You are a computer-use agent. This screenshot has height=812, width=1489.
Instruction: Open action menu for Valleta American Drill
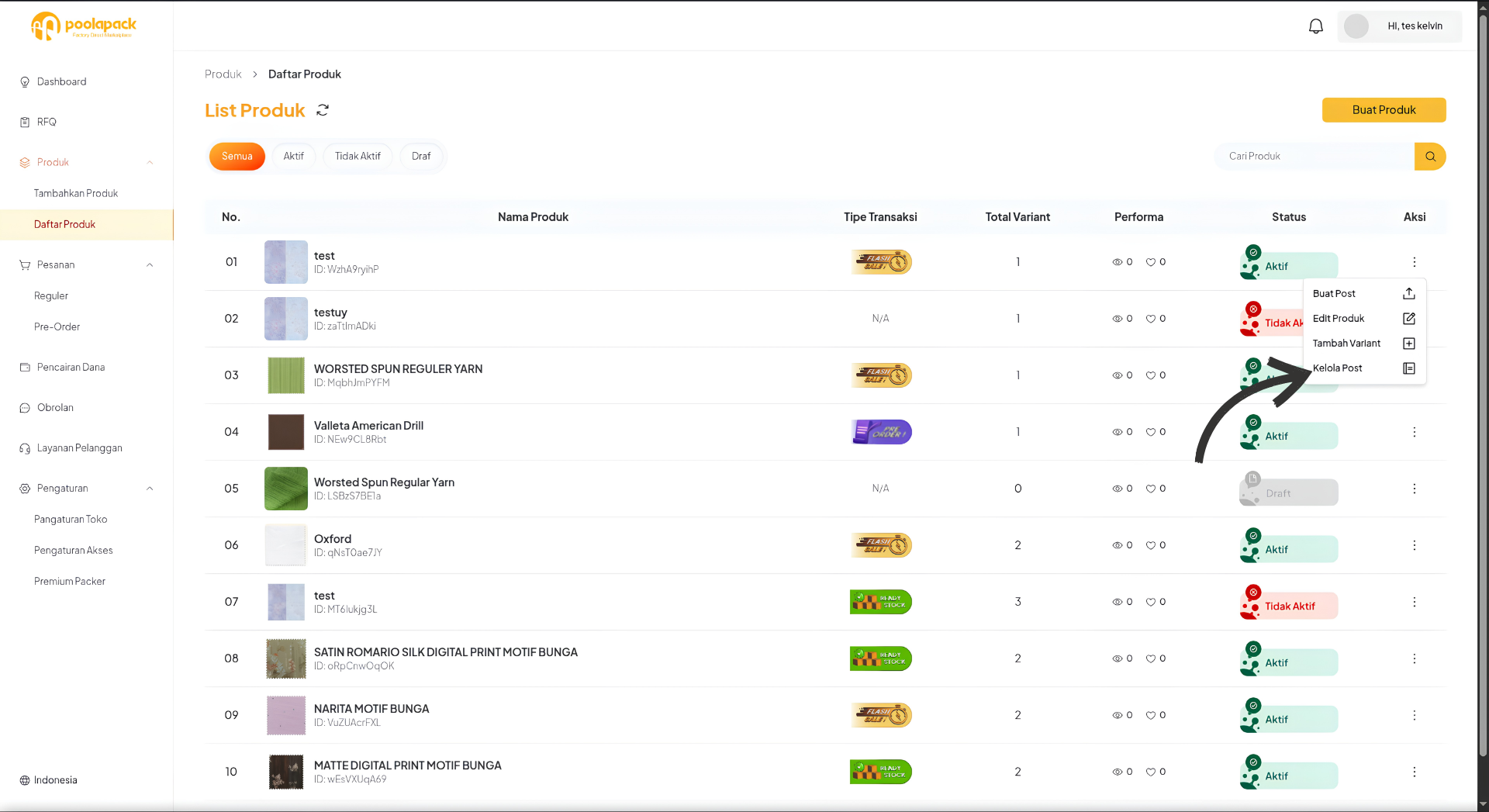[x=1414, y=432]
